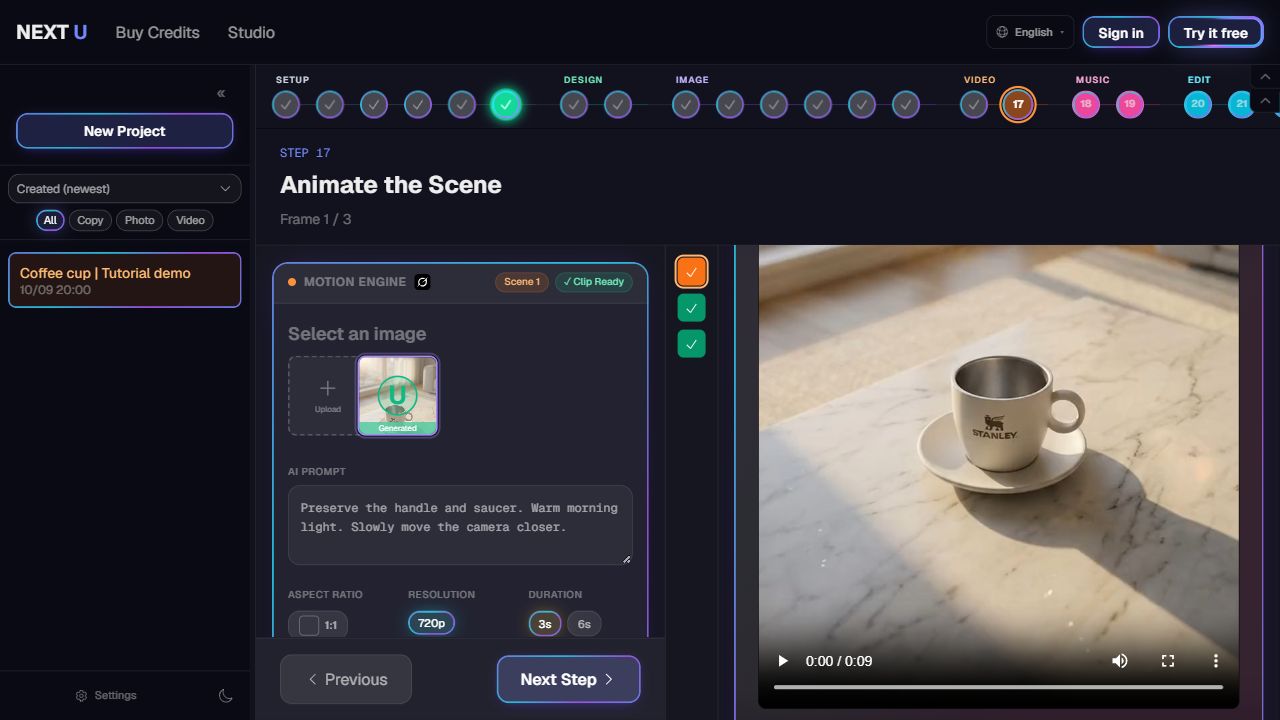Open the video in fullscreen

point(1167,661)
